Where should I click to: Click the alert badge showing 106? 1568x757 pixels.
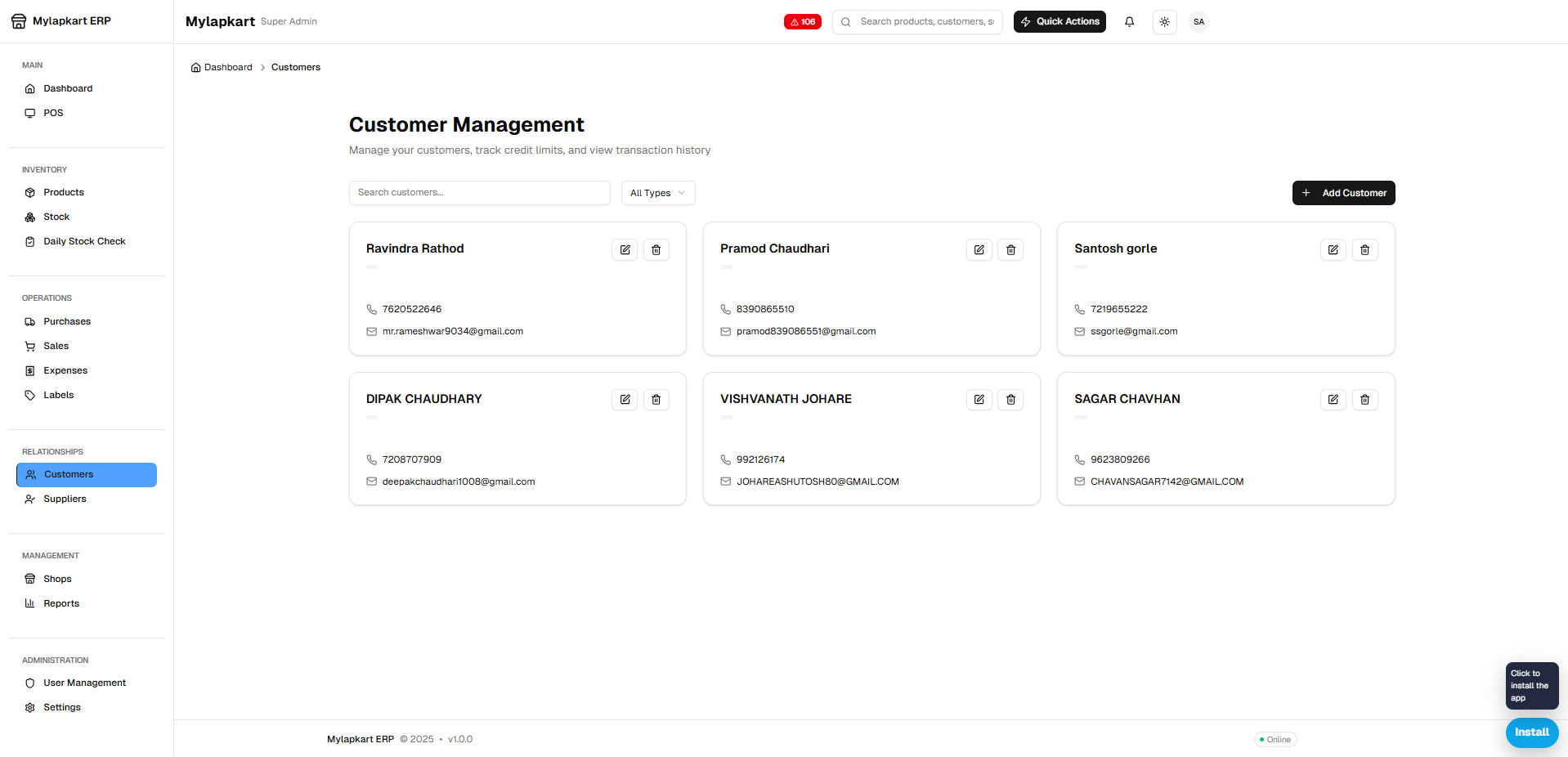(x=802, y=22)
